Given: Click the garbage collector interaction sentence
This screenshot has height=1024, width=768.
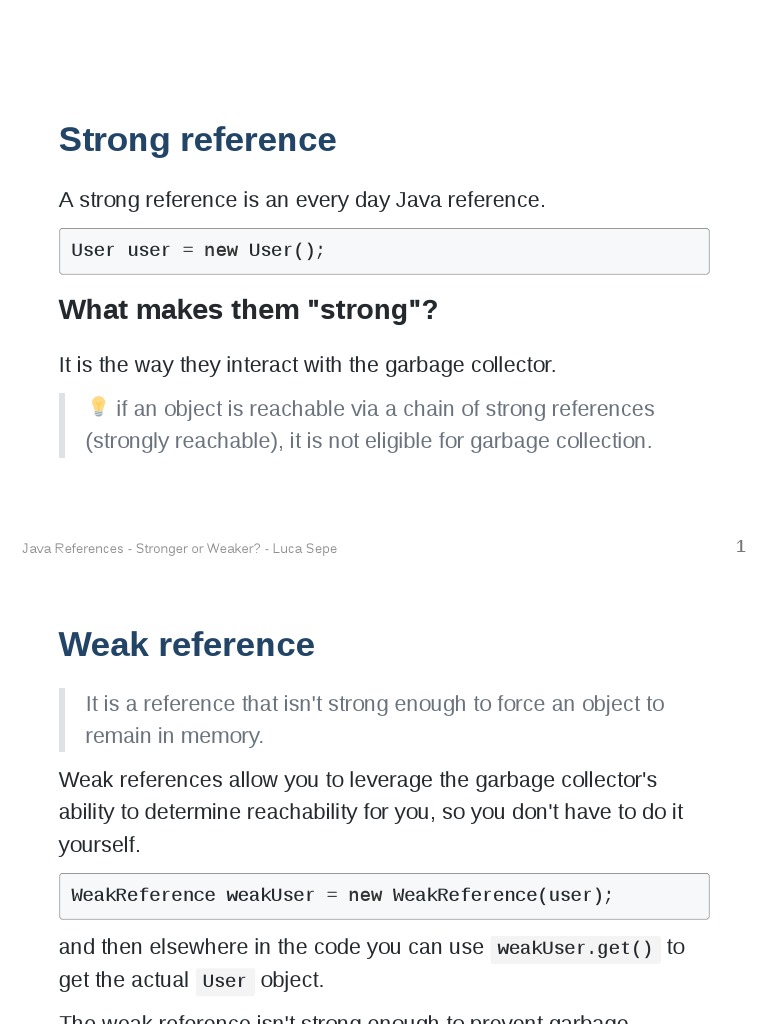Looking at the screenshot, I should [x=307, y=365].
